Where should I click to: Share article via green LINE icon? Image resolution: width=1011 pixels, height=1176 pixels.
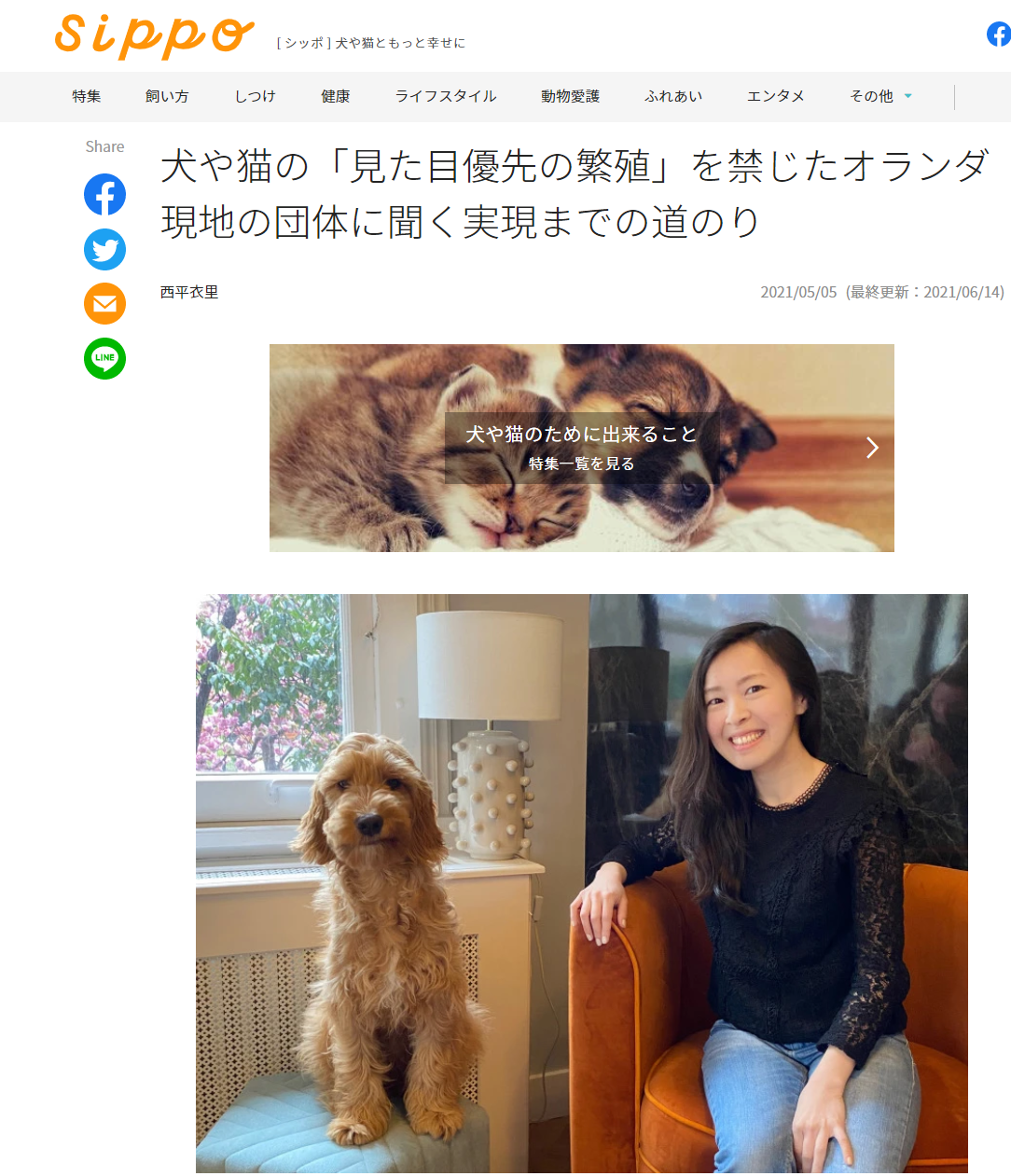(x=104, y=358)
